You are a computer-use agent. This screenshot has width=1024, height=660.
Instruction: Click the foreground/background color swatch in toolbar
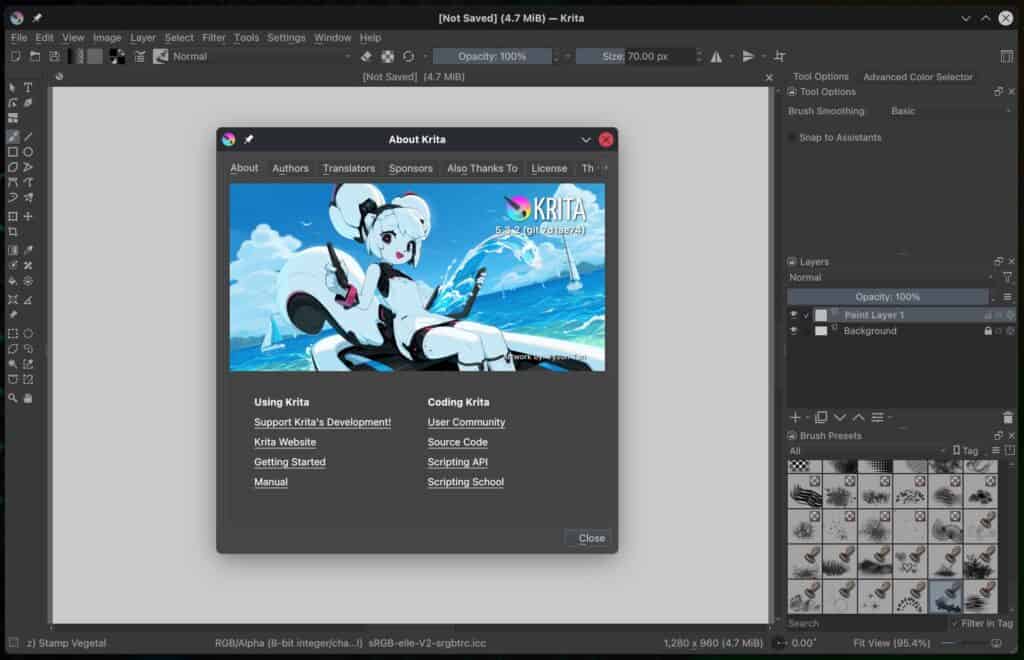(118, 57)
